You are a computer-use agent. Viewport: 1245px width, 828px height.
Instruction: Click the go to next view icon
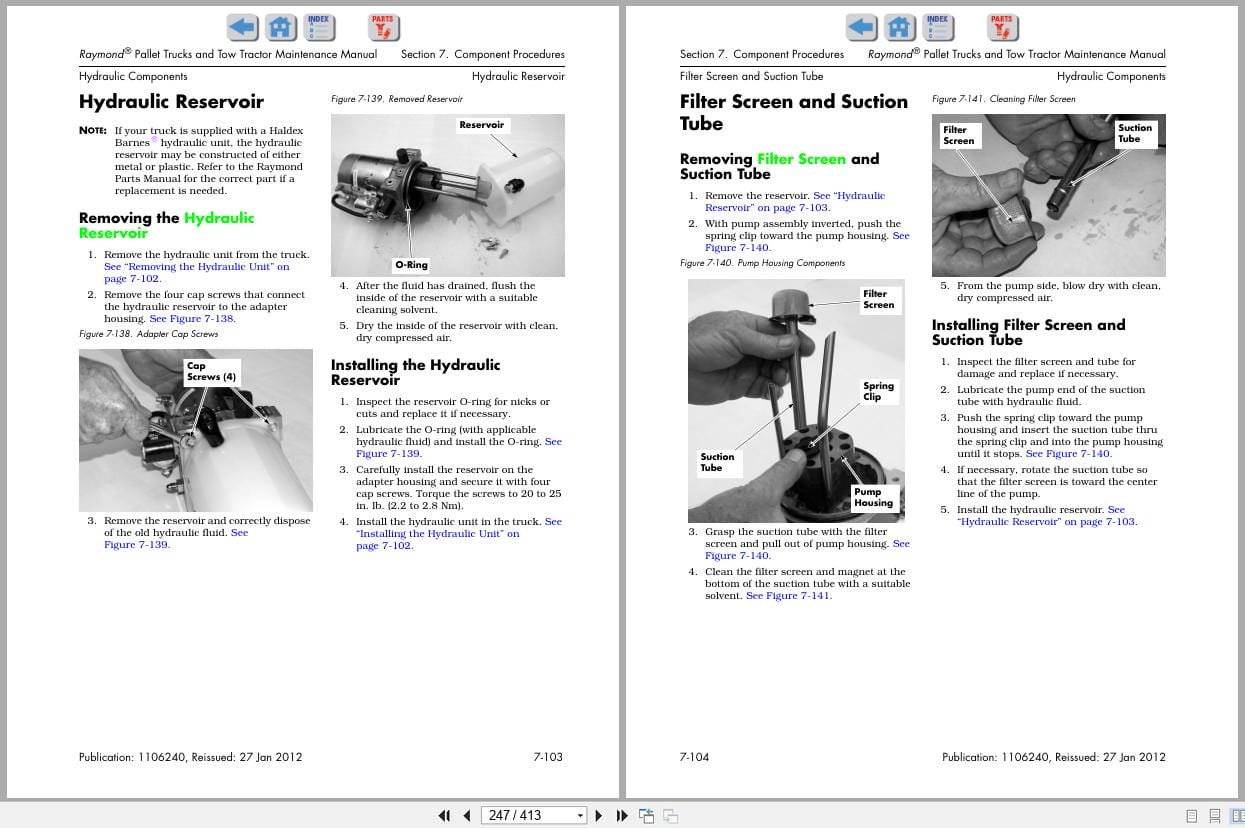click(671, 815)
